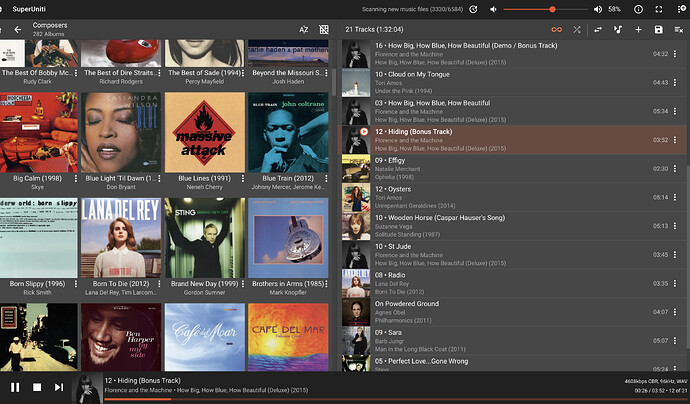Image resolution: width=690 pixels, height=404 pixels.
Task: Open track menu for Oysters
Action: click(675, 197)
